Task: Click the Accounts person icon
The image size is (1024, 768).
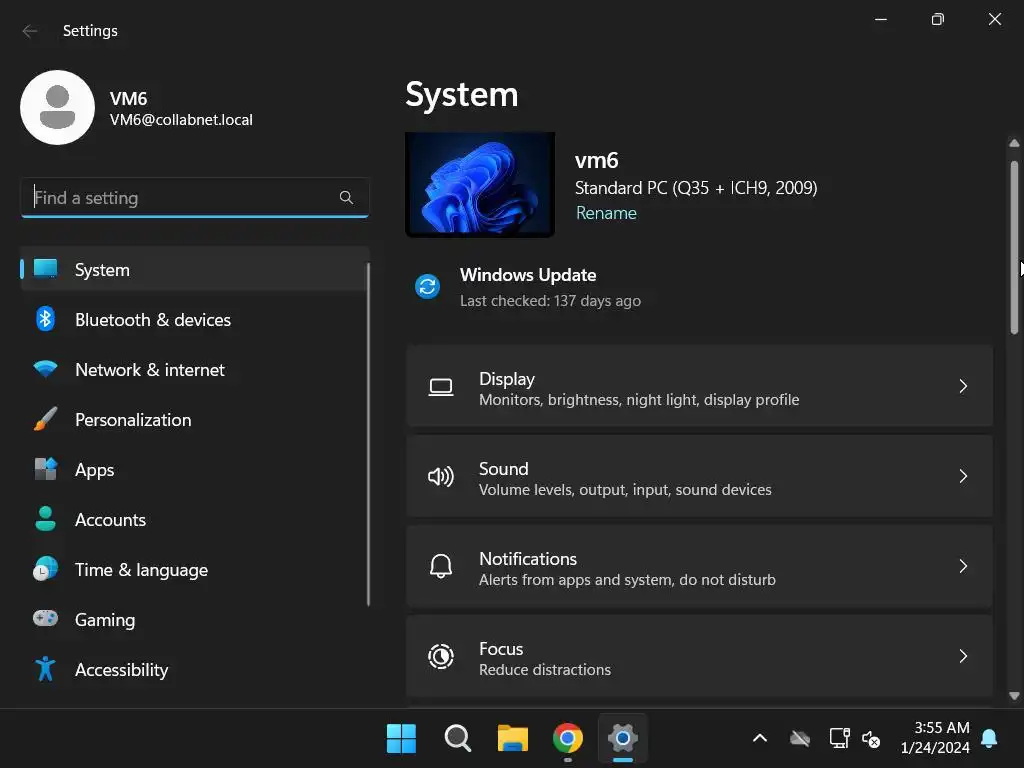Action: coord(45,519)
